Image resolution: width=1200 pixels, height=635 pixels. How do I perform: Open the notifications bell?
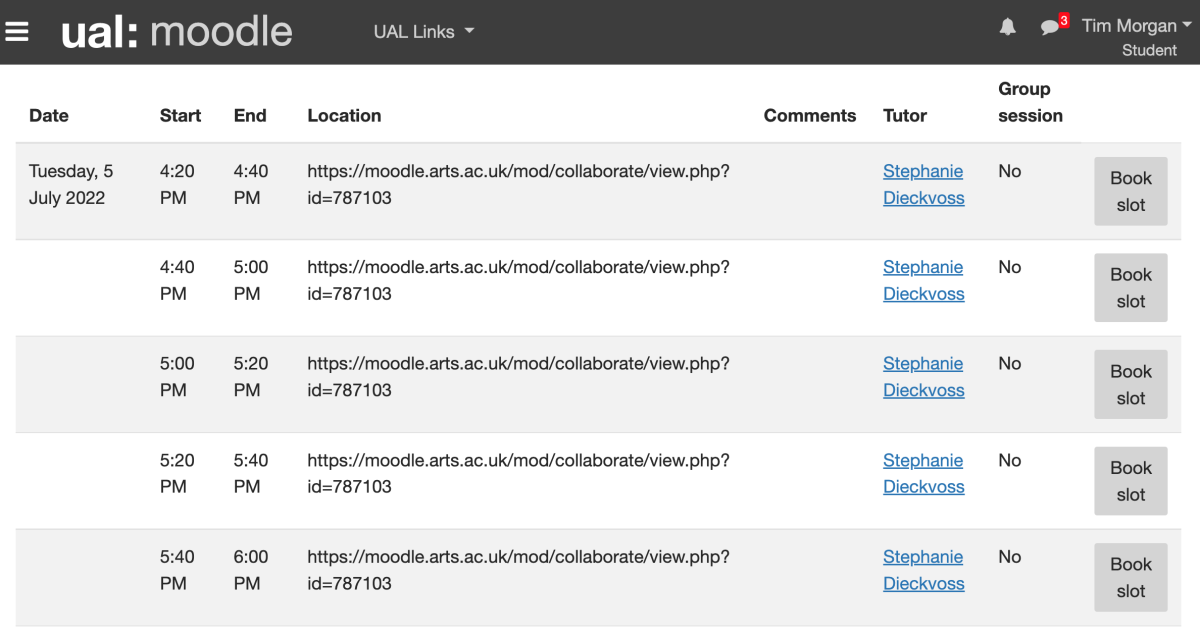[x=1007, y=27]
